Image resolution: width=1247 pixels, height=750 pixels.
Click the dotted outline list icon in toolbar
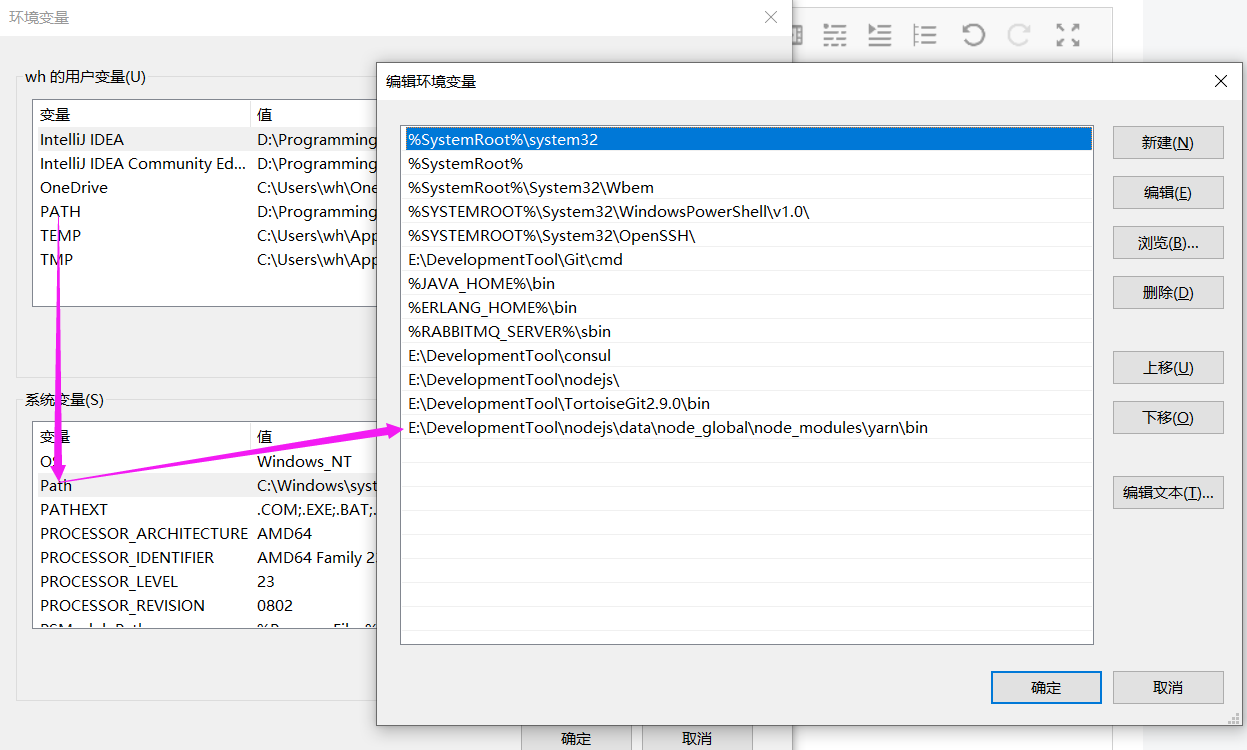[x=834, y=36]
